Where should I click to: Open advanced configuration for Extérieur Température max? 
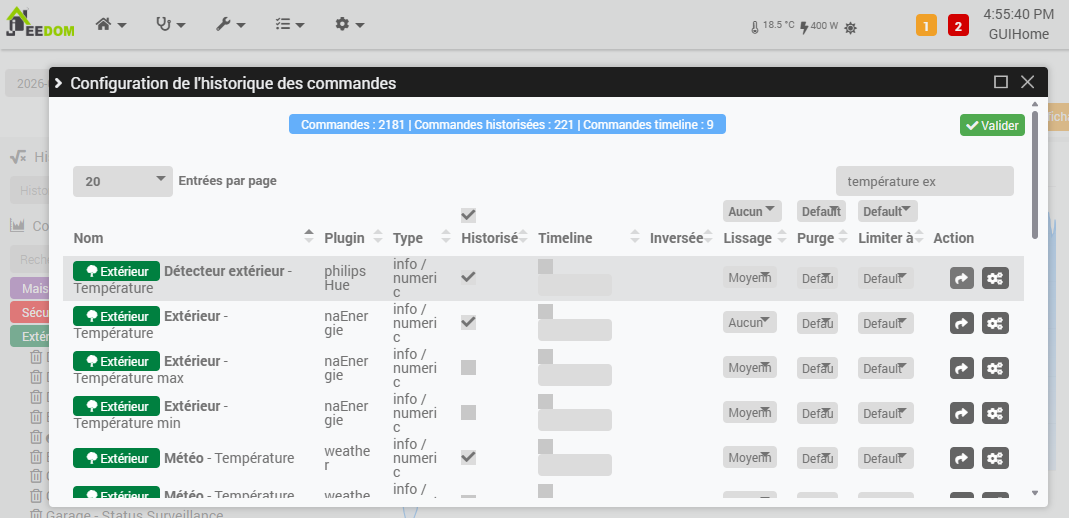tap(995, 368)
